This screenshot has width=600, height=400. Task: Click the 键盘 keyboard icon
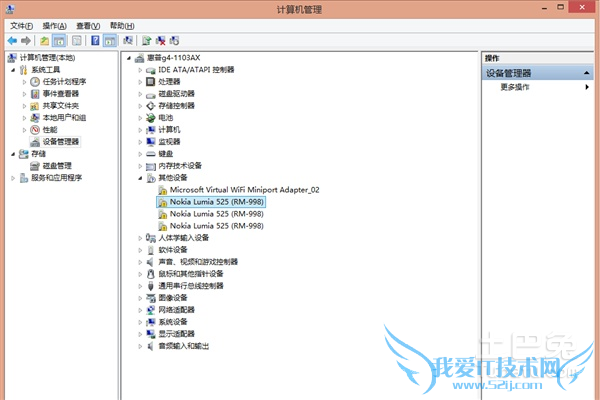151,154
